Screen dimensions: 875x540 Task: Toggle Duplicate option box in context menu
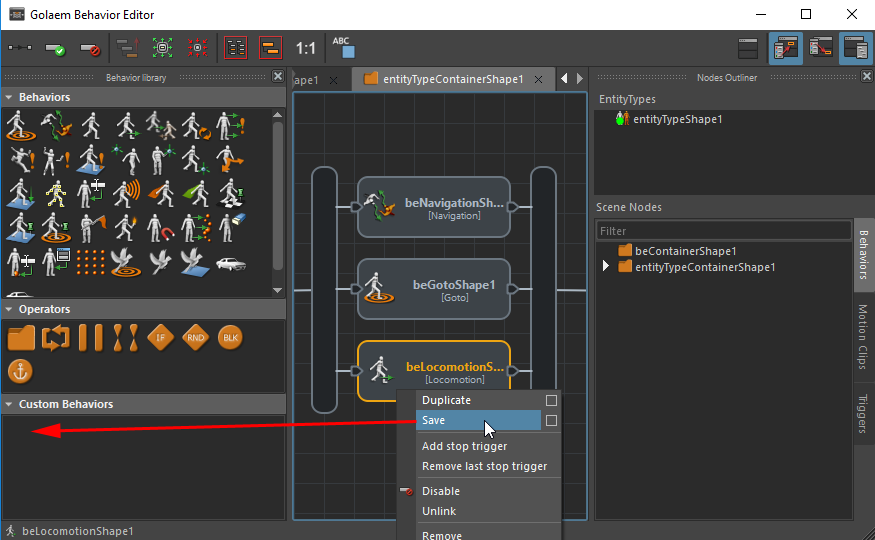click(551, 401)
